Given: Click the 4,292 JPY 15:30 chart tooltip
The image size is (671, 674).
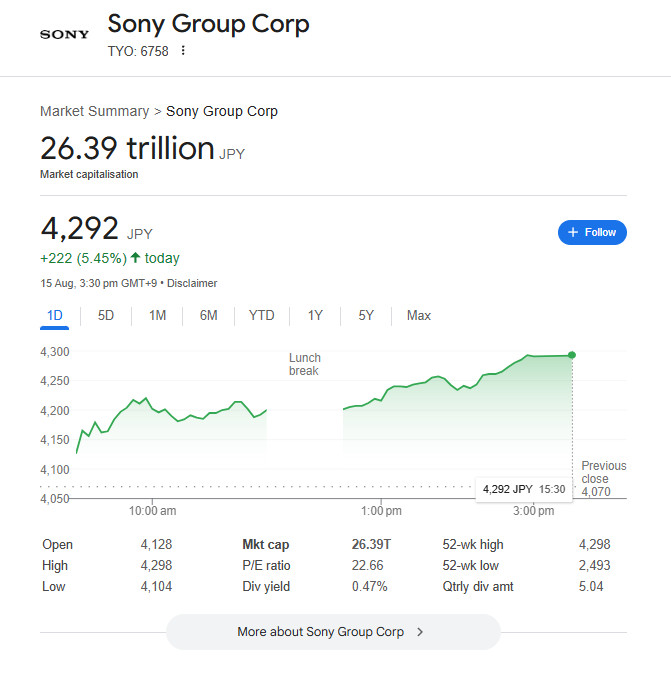Looking at the screenshot, I should coord(523,489).
